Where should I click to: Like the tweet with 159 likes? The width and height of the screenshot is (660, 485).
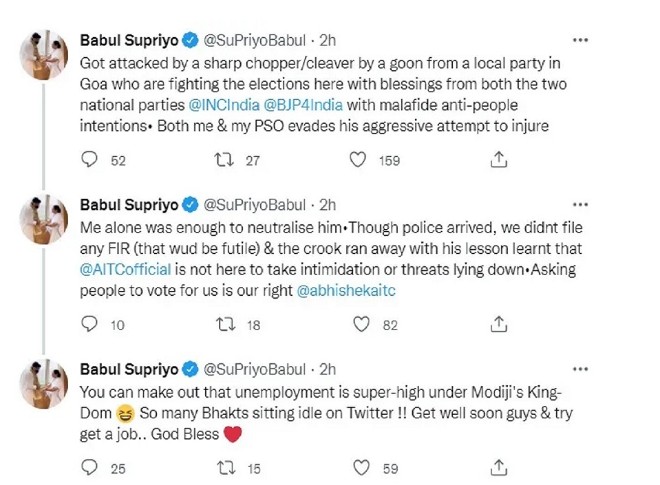[357, 159]
